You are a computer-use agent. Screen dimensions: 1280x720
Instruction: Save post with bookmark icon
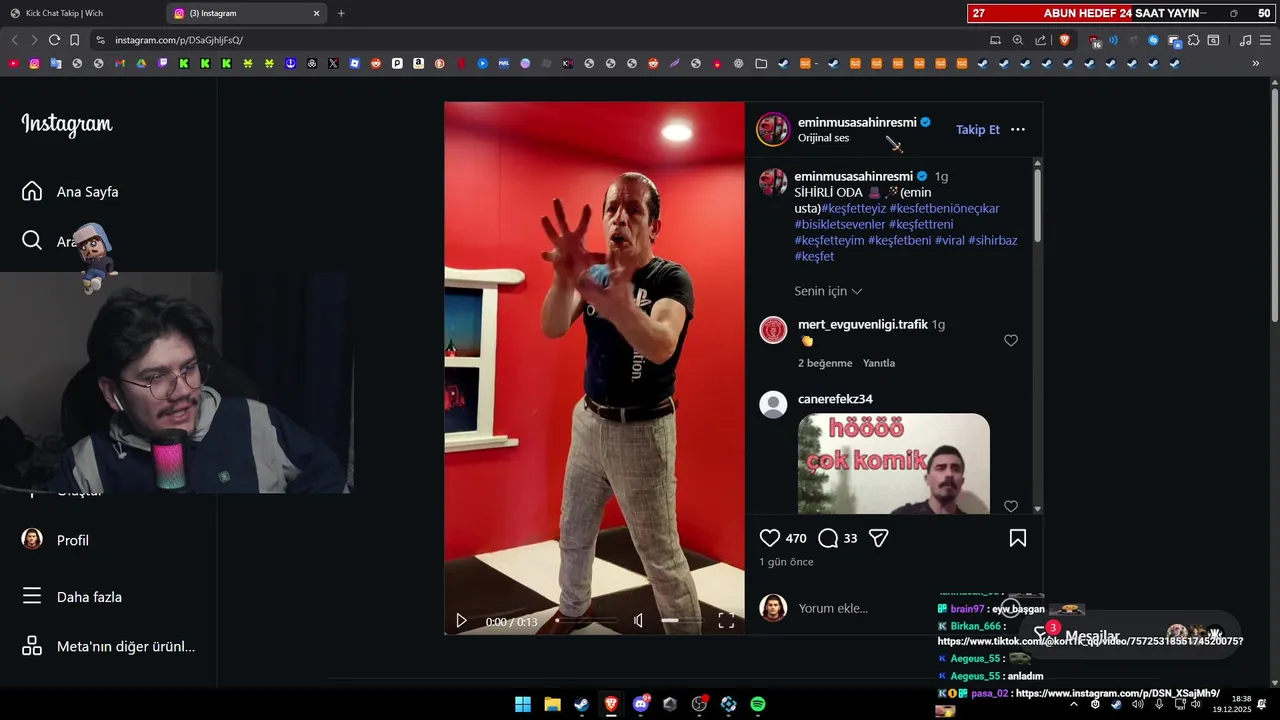click(1018, 538)
